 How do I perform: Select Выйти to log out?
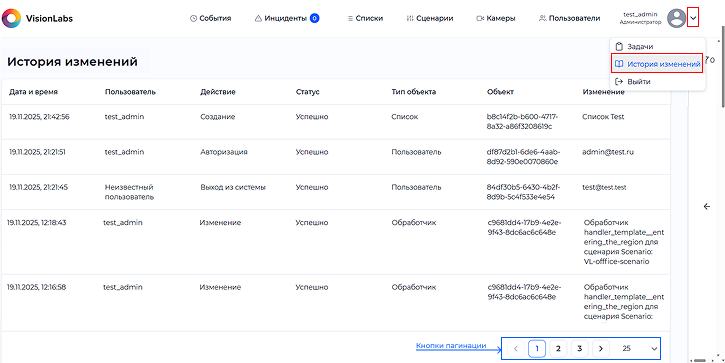(x=639, y=81)
